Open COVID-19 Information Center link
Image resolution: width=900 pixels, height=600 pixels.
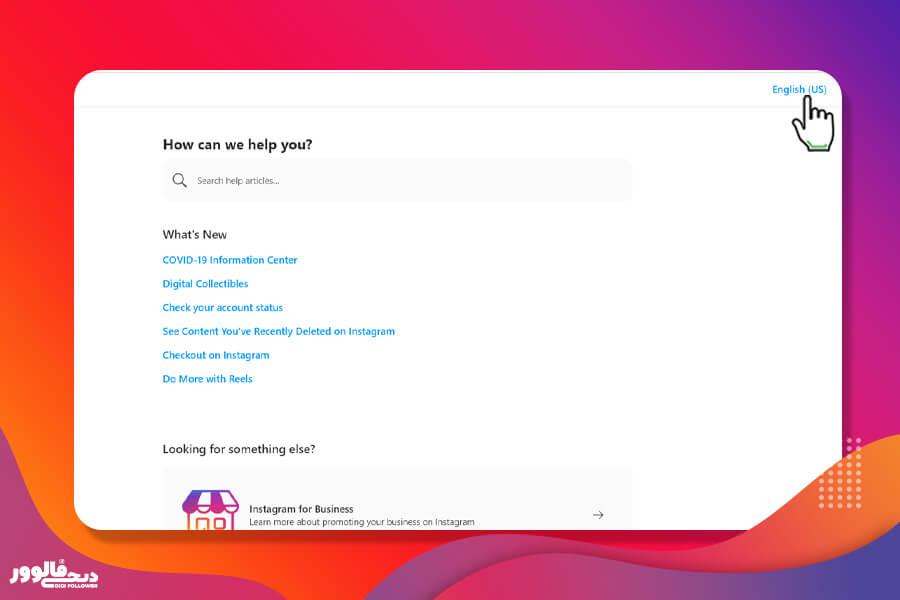pos(230,260)
